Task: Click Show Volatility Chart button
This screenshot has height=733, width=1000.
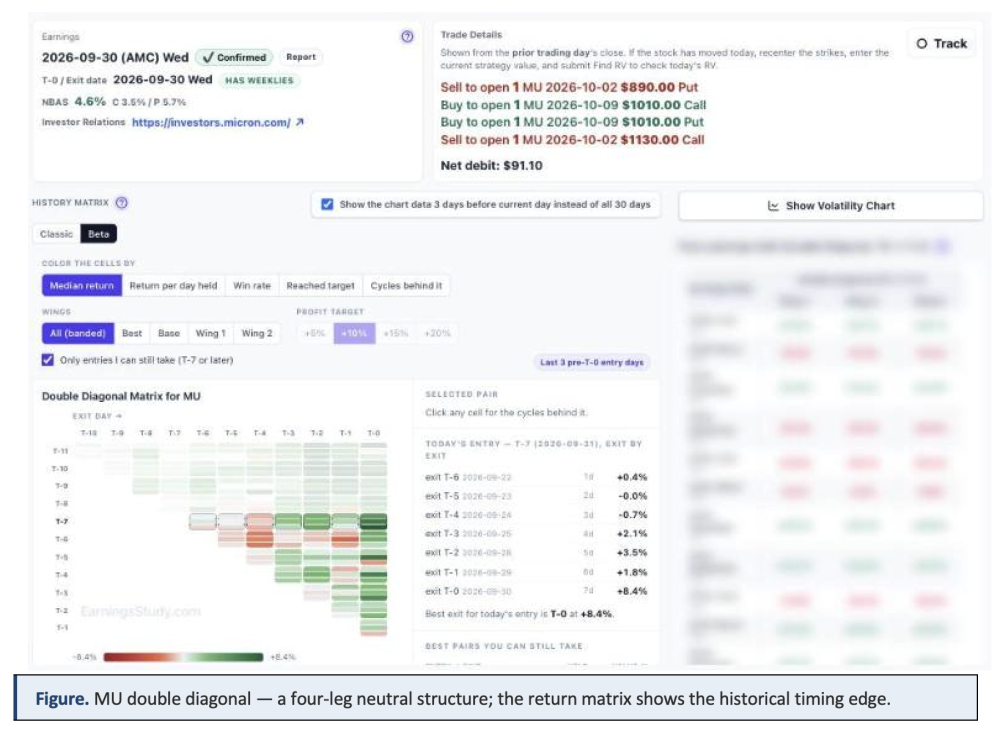Action: click(830, 205)
